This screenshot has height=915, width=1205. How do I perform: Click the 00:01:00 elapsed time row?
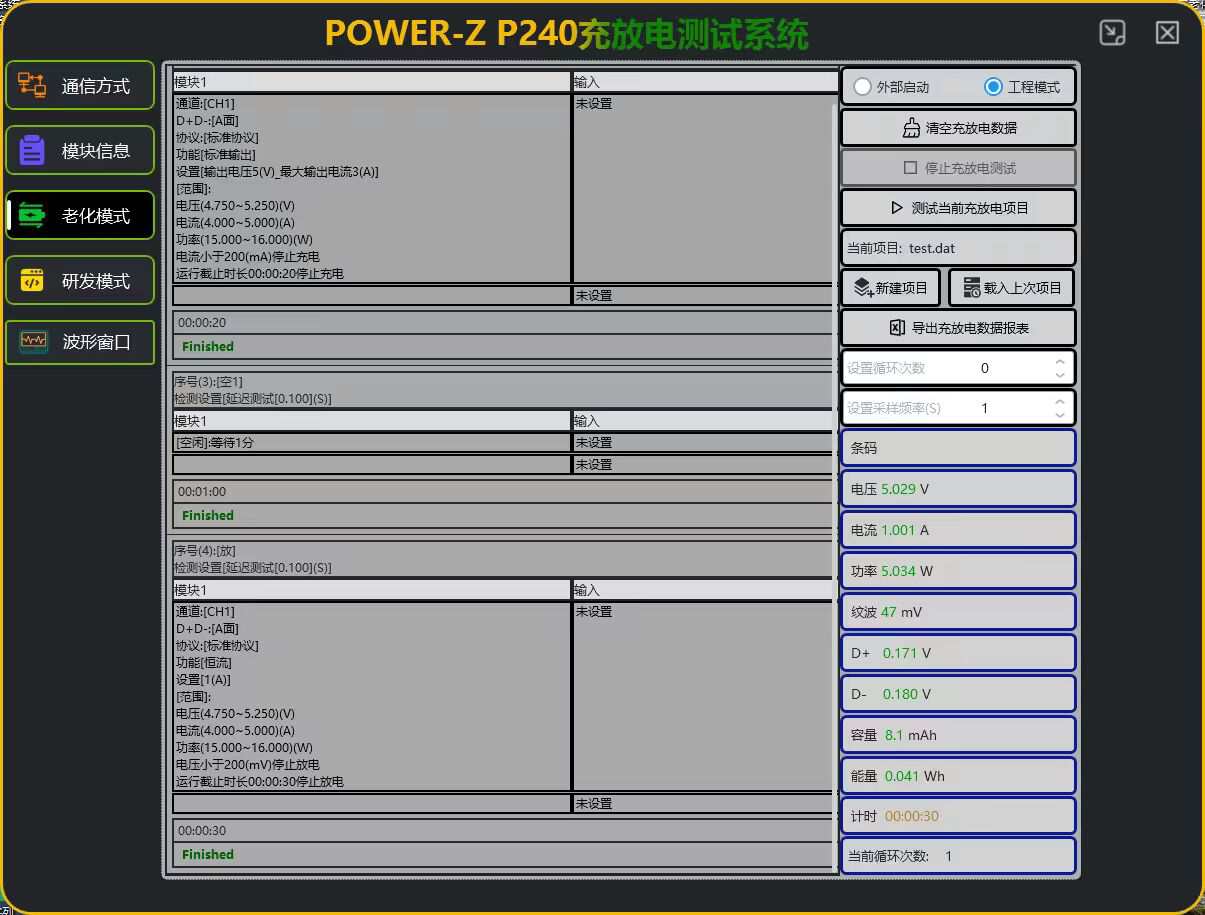click(x=502, y=492)
